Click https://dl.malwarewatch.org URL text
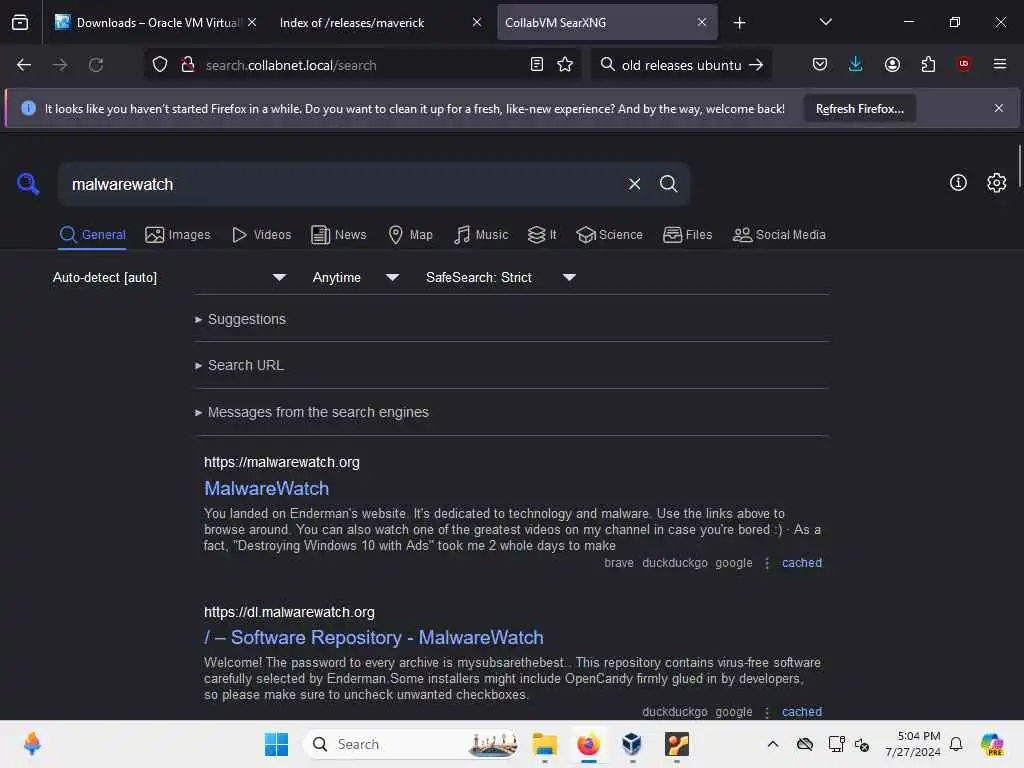The height and width of the screenshot is (768, 1024). (289, 613)
